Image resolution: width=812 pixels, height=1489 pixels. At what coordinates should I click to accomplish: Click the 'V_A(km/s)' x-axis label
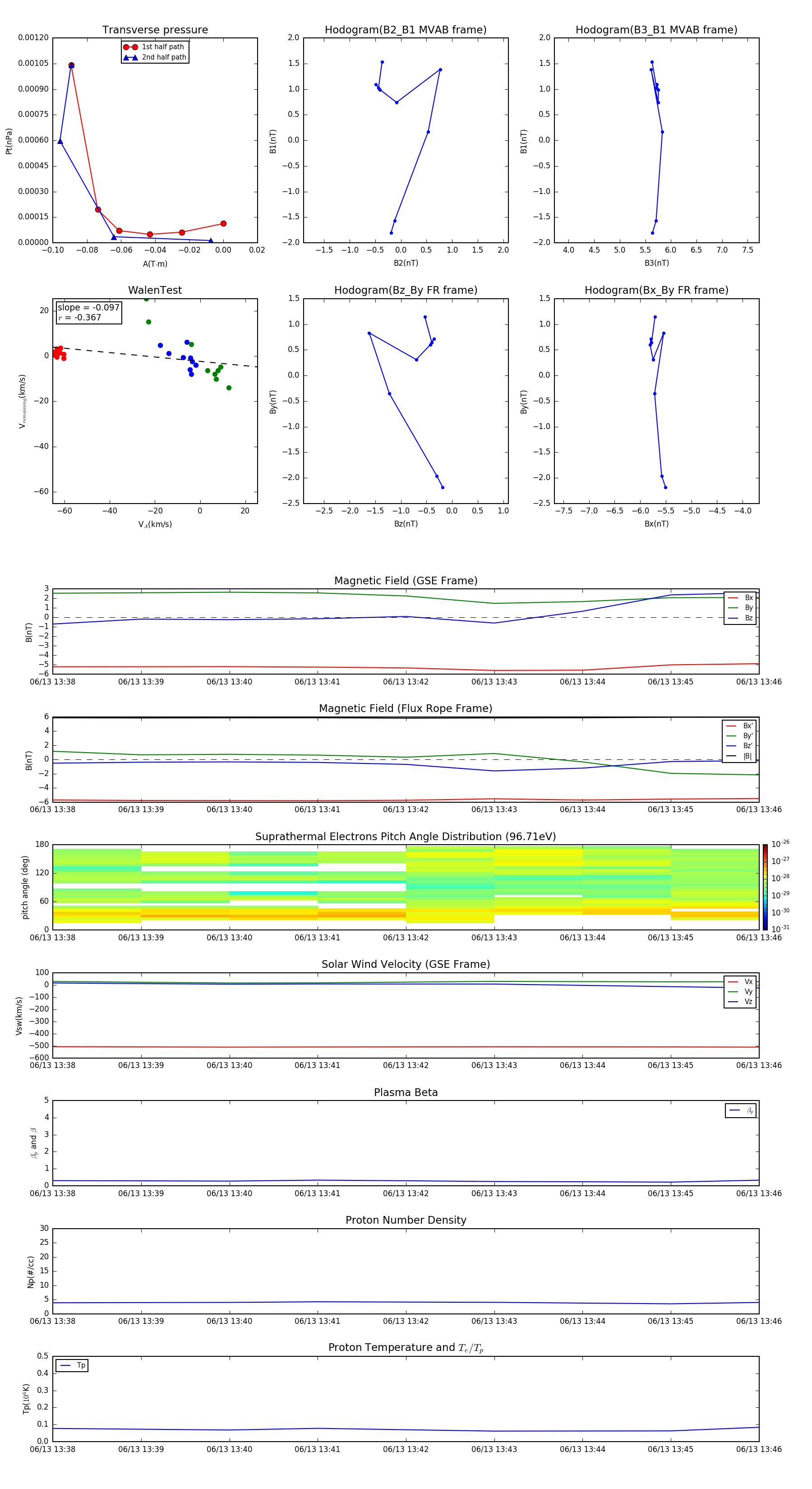(155, 524)
